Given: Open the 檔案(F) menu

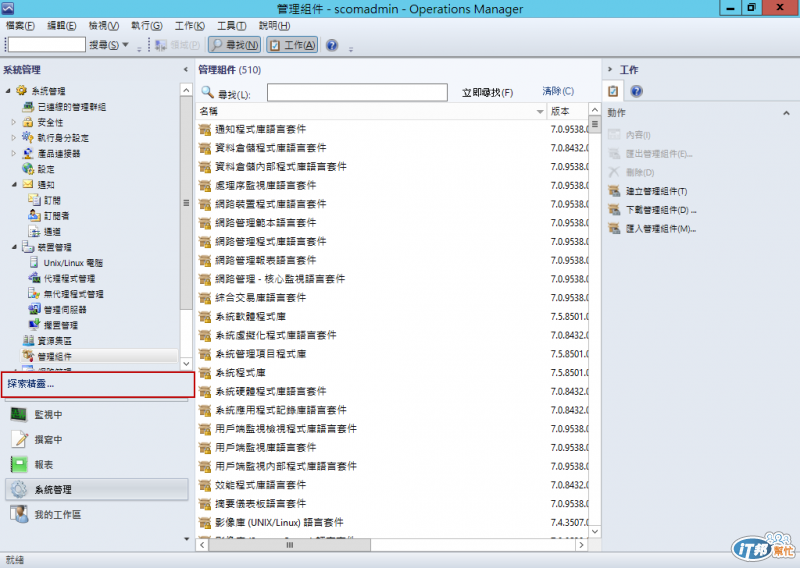Looking at the screenshot, I should coord(20,26).
